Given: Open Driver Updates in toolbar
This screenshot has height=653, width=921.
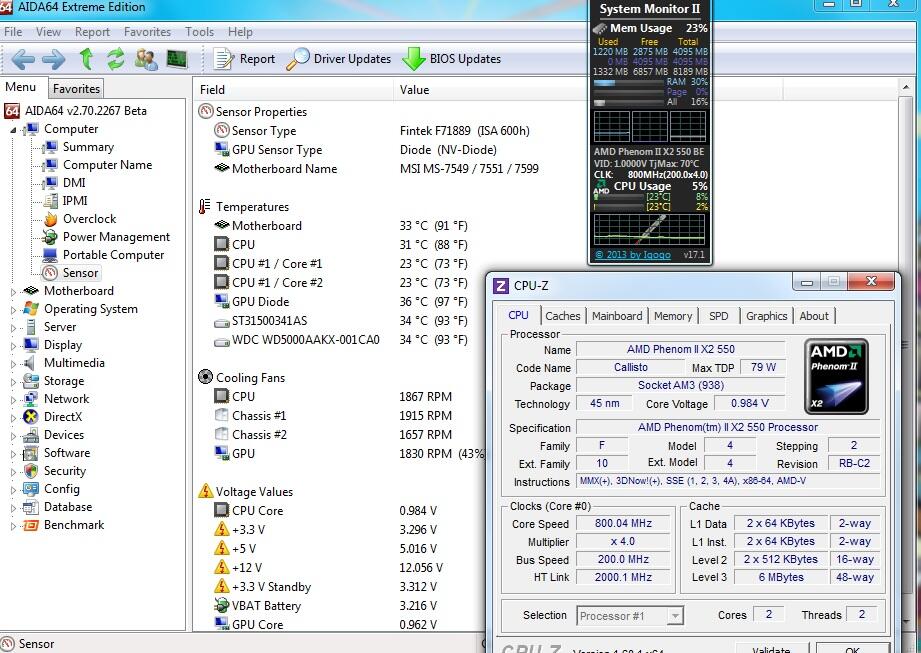Looking at the screenshot, I should click(339, 59).
